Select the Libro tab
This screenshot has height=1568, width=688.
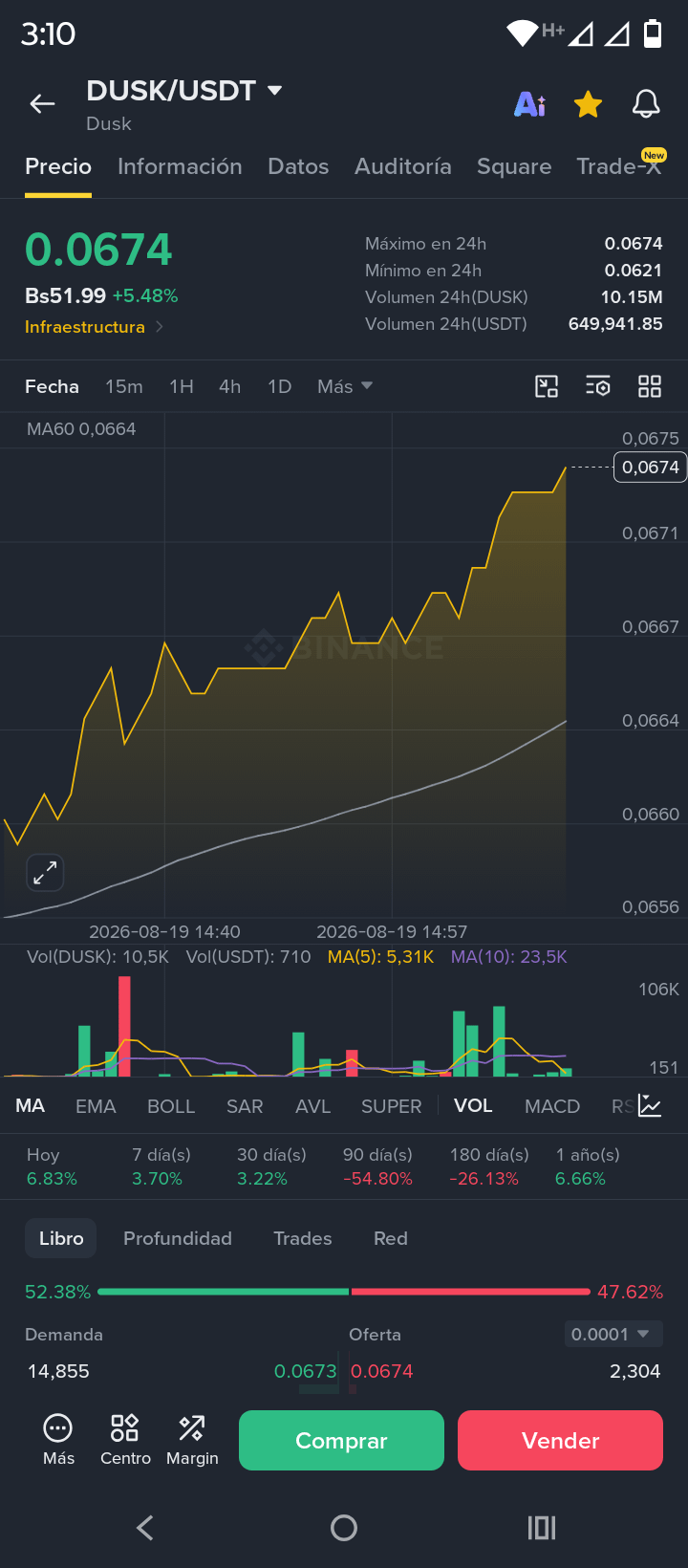point(61,1238)
